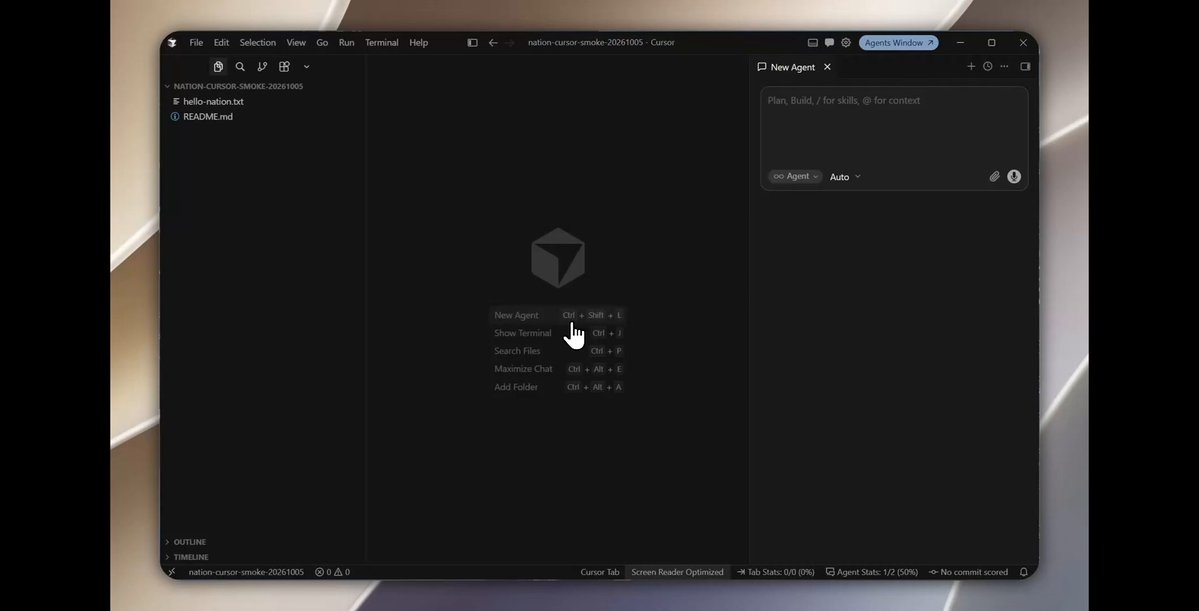Expand the OUTLINE section
The height and width of the screenshot is (611, 1199).
point(189,542)
